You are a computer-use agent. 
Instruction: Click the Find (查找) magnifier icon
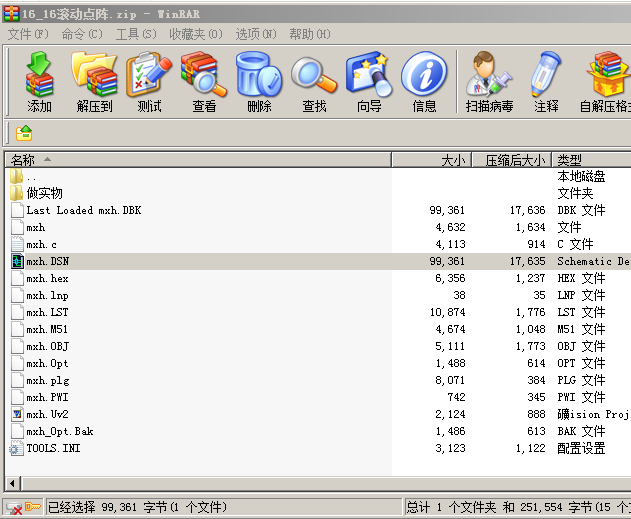314,75
